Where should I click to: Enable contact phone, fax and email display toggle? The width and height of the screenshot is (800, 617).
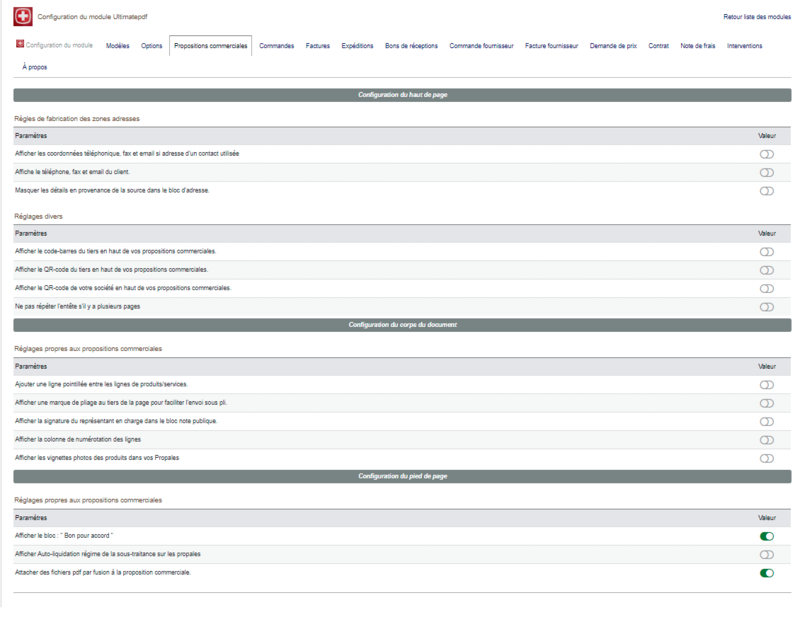[766, 154]
